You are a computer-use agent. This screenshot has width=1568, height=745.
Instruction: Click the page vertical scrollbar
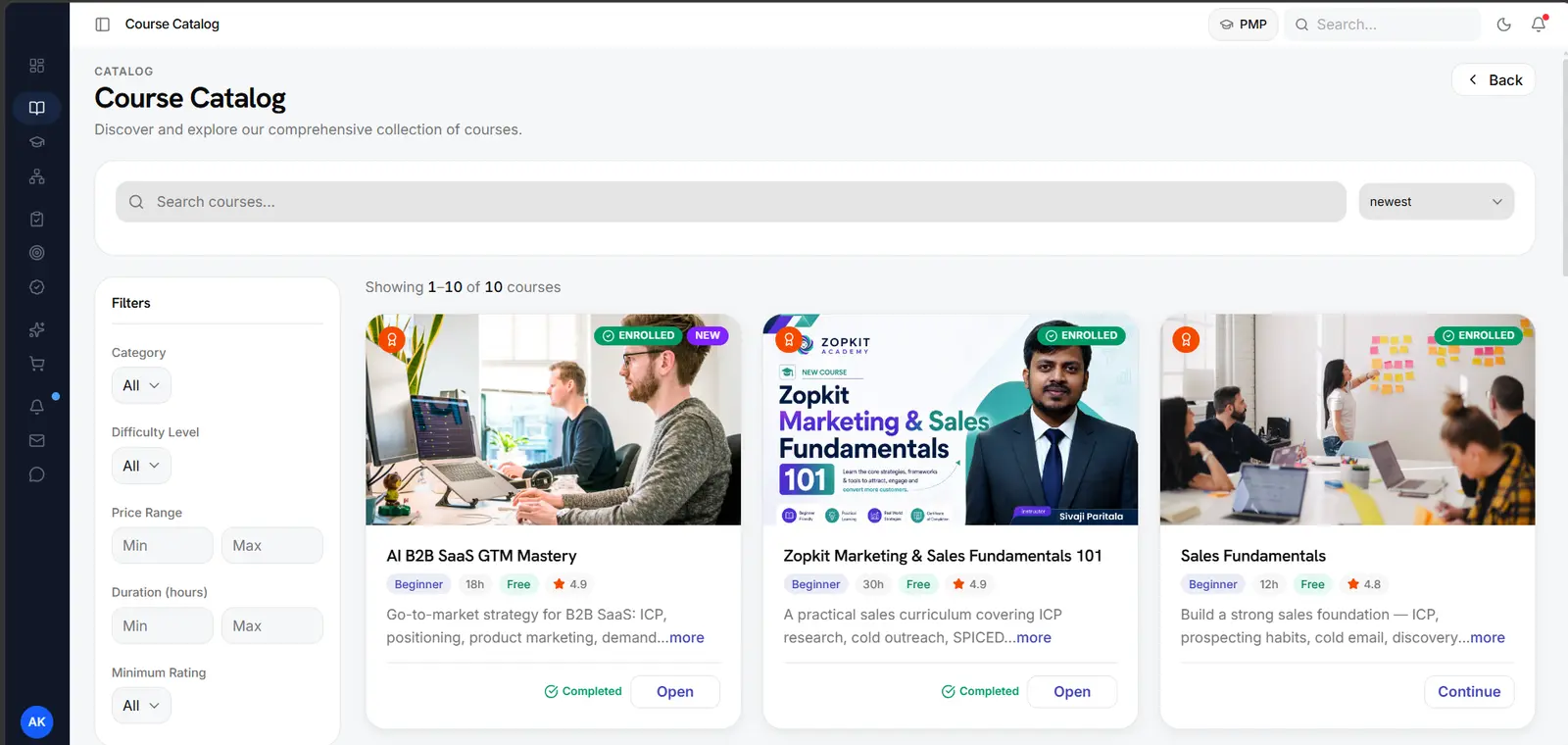click(1564, 167)
